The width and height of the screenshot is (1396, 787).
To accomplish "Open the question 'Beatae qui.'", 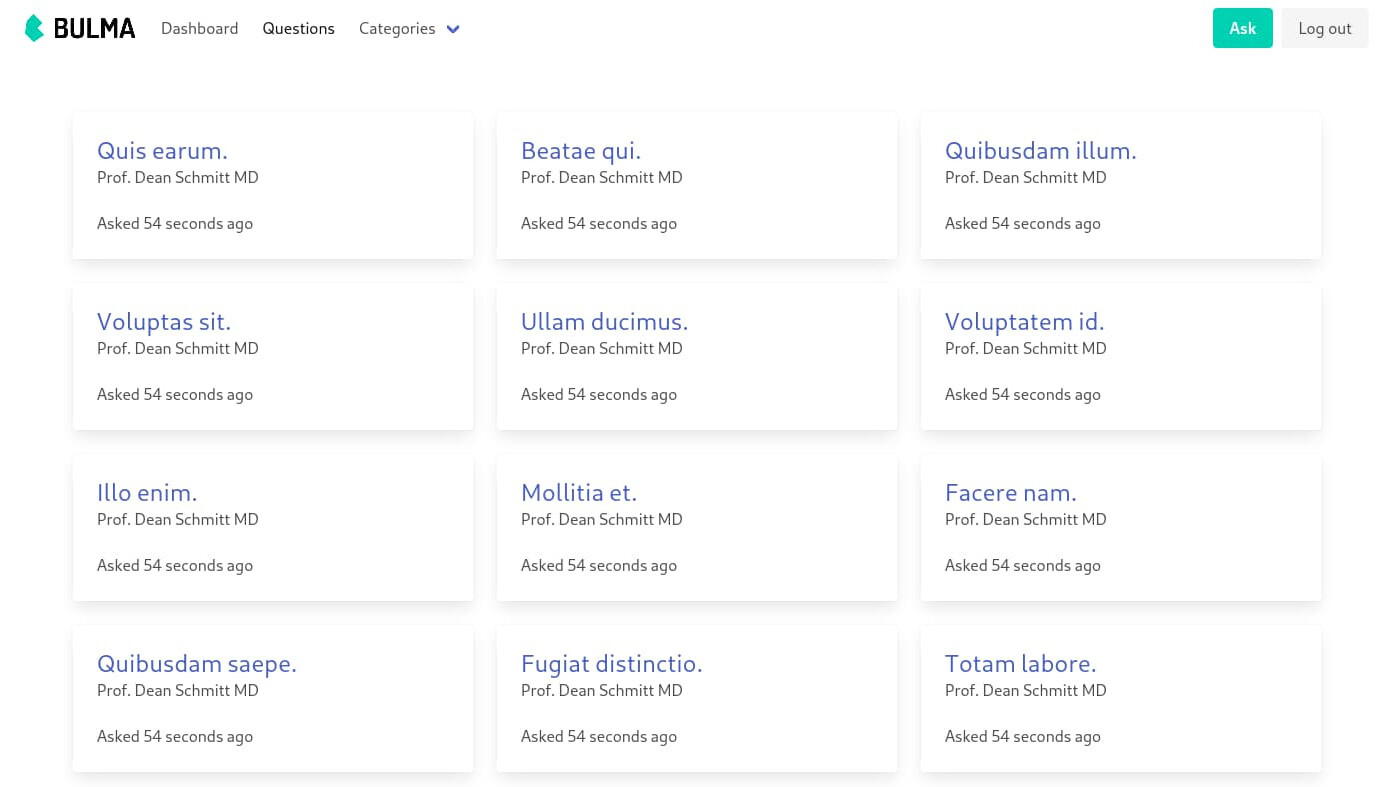I will point(581,150).
